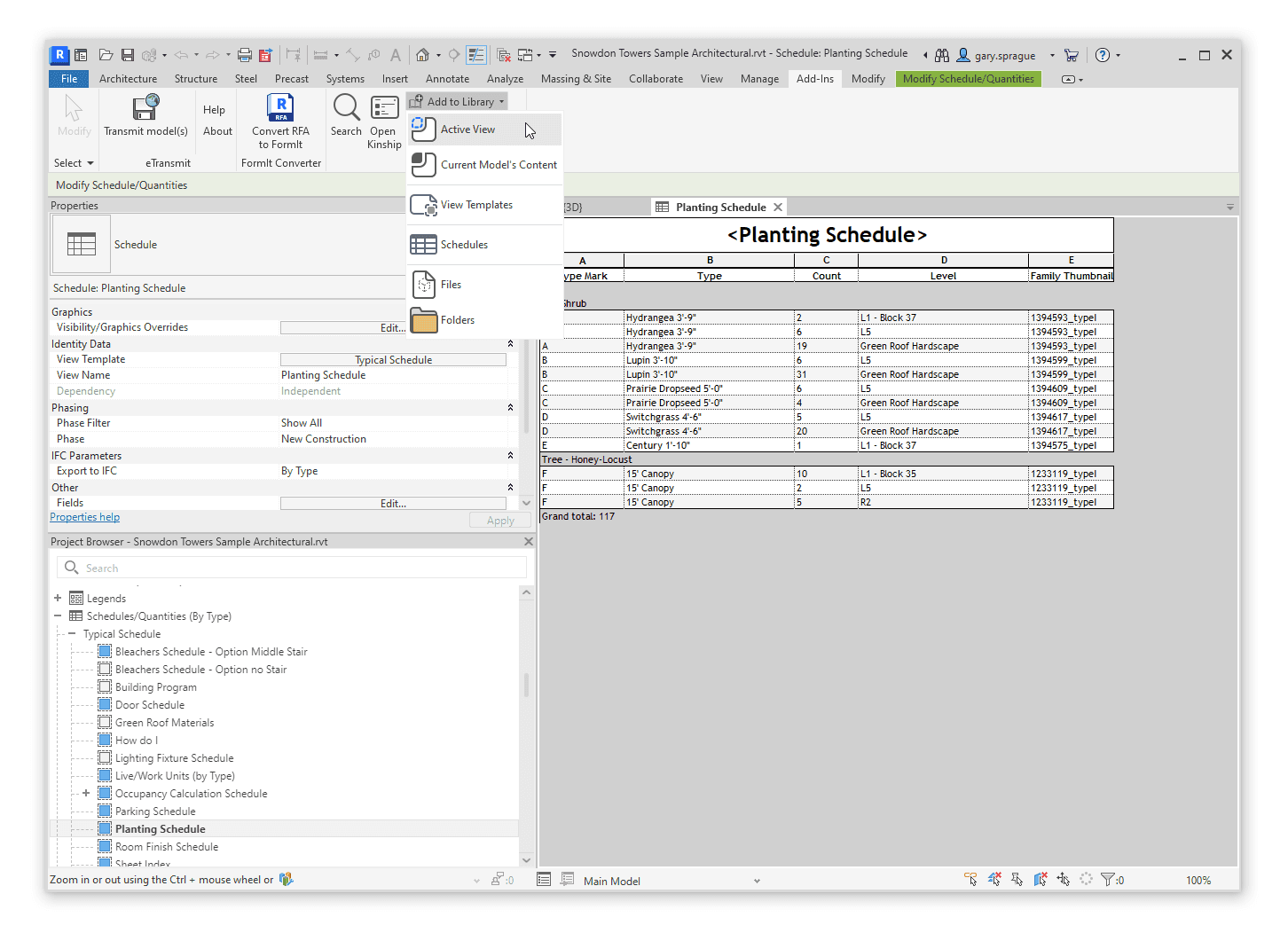Open the Schedules library option
The height and width of the screenshot is (933, 1288).
(465, 244)
